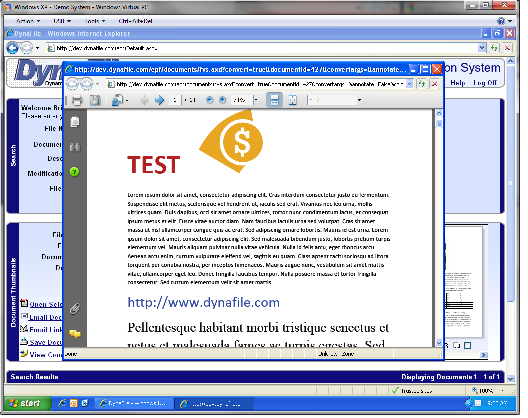This screenshot has height=418, width=528.
Task: Open the Attachments paperclip panel
Action: tap(75, 309)
